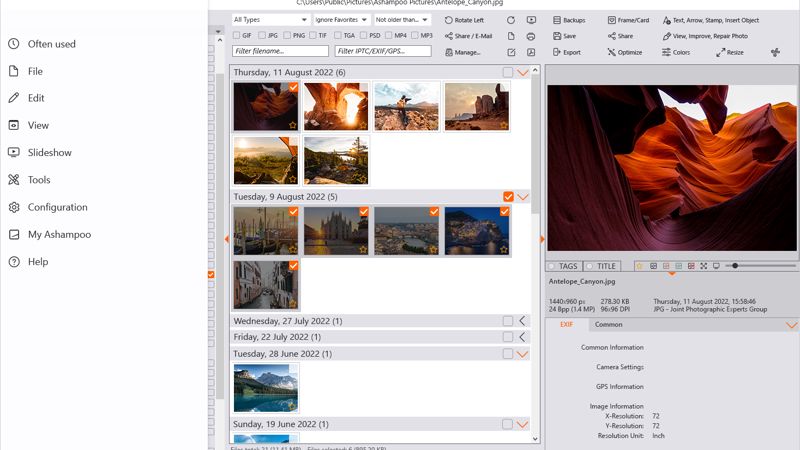Click the Rotate Right icon

click(x=511, y=20)
